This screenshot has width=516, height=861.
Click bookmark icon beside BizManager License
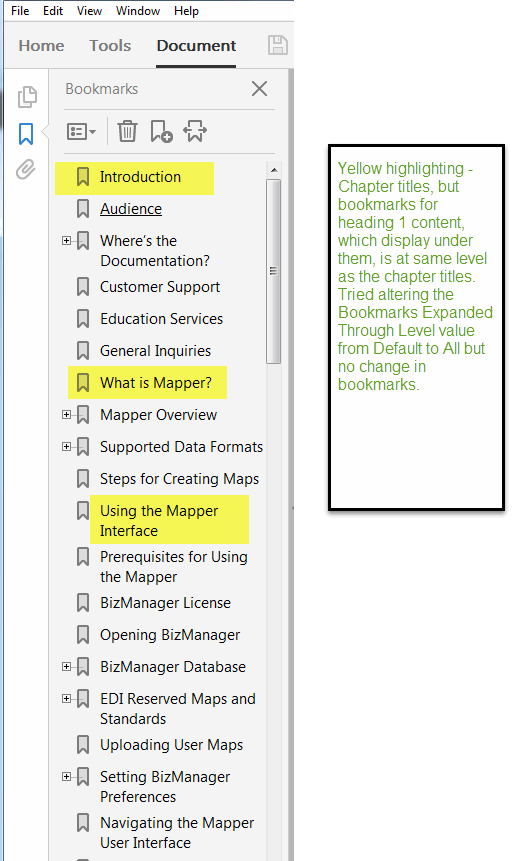[83, 603]
